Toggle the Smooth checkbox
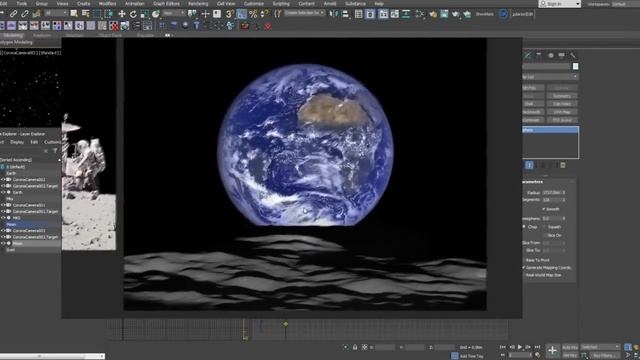Image resolution: width=640 pixels, height=360 pixels. [544, 209]
